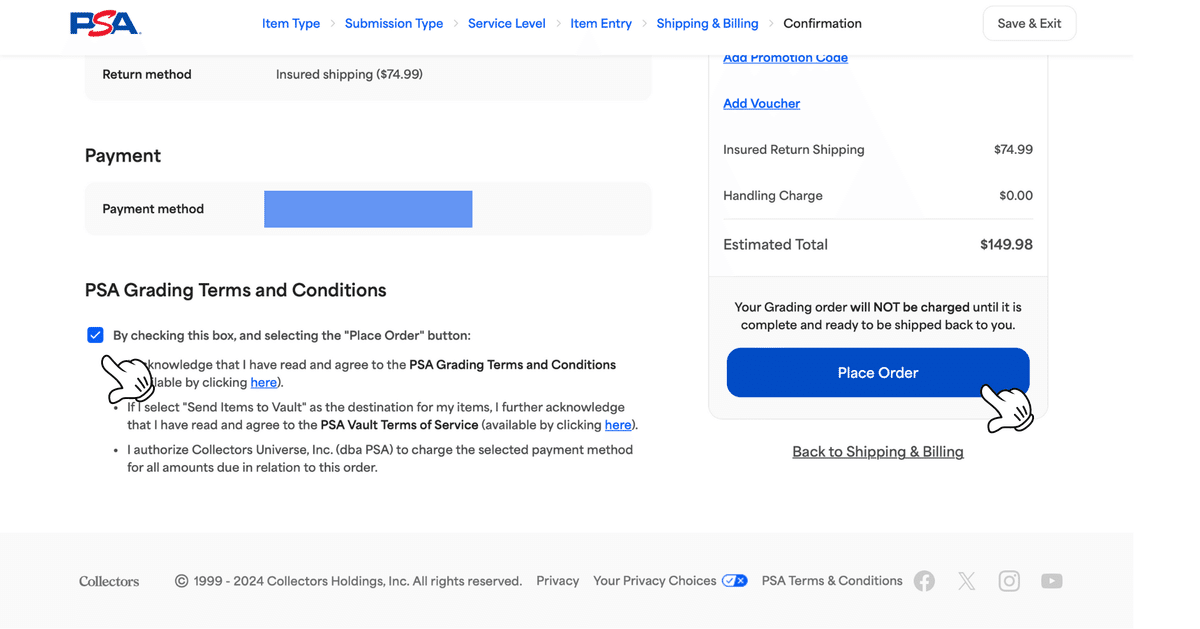
Task: Open Back to Shipping & Billing link
Action: click(x=878, y=452)
